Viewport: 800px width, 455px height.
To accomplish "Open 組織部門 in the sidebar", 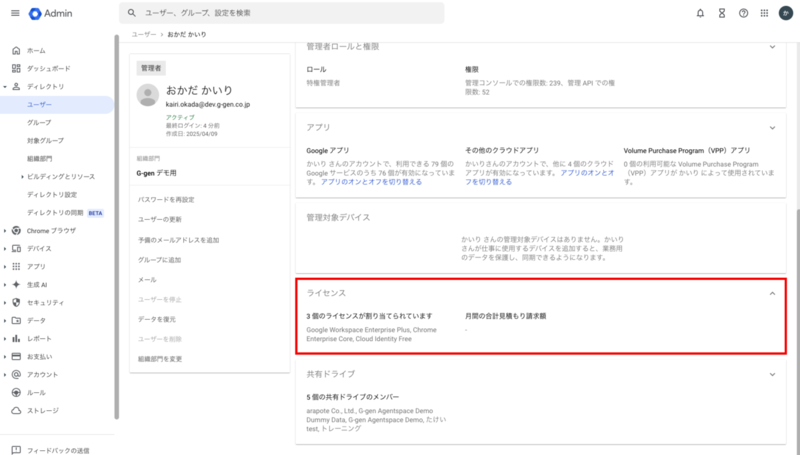I will pyautogui.click(x=39, y=159).
